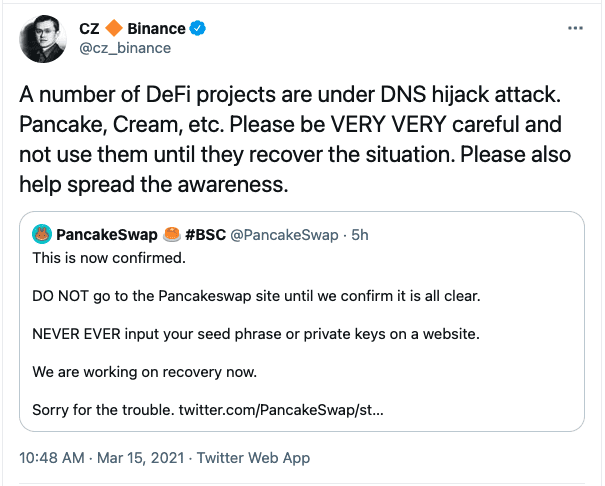Viewport: 605px width, 486px height.
Task: Click the pancake emoji beside PancakeSwap name
Action: (169, 235)
